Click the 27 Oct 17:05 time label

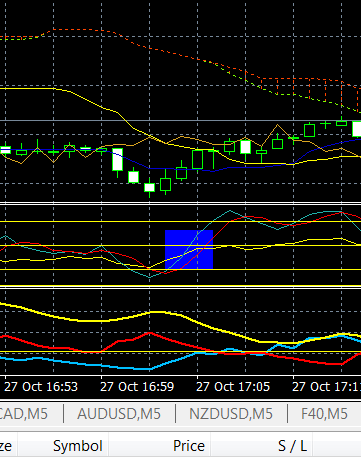pyautogui.click(x=233, y=387)
